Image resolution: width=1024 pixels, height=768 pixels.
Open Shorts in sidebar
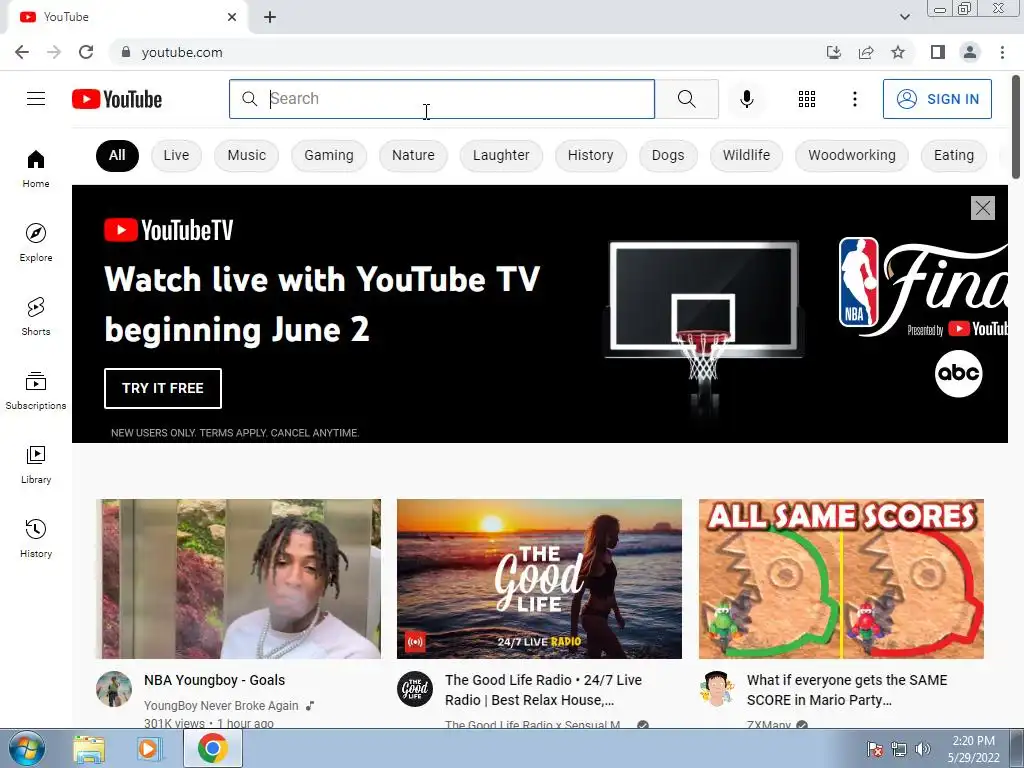[36, 316]
